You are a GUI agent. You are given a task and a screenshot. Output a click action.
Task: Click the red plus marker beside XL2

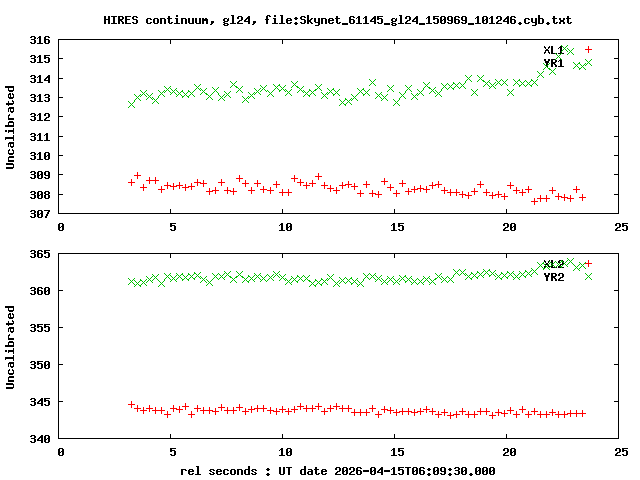coord(588,264)
